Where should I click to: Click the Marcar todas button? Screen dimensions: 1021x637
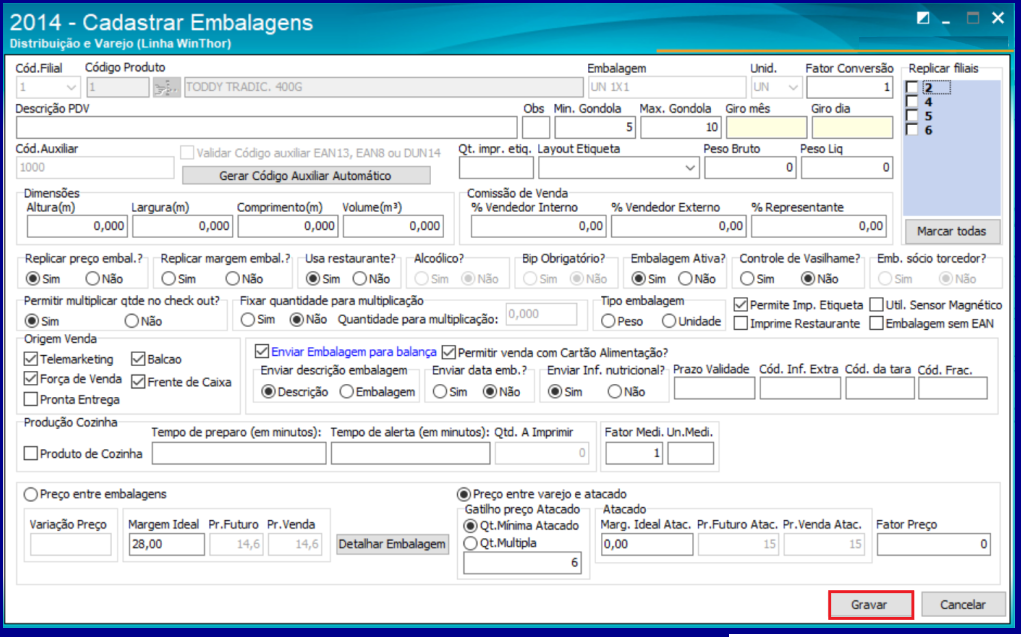tap(951, 231)
